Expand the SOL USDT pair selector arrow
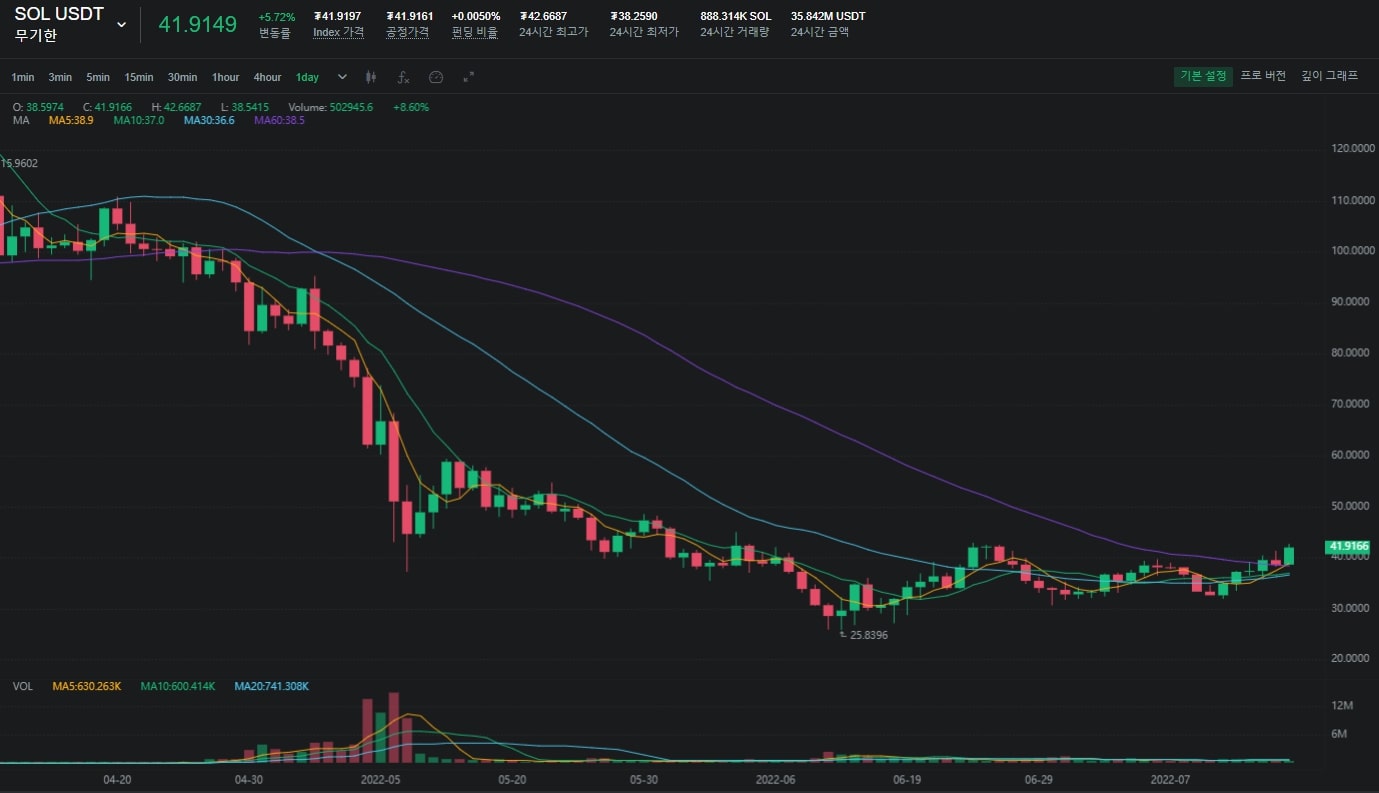This screenshot has width=1379, height=793. [x=122, y=24]
